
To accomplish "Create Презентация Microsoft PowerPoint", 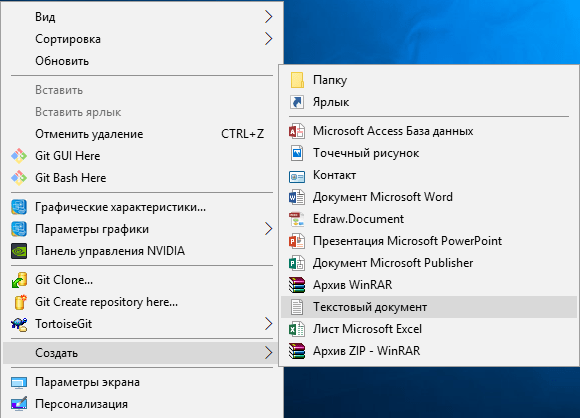I will 429,241.
